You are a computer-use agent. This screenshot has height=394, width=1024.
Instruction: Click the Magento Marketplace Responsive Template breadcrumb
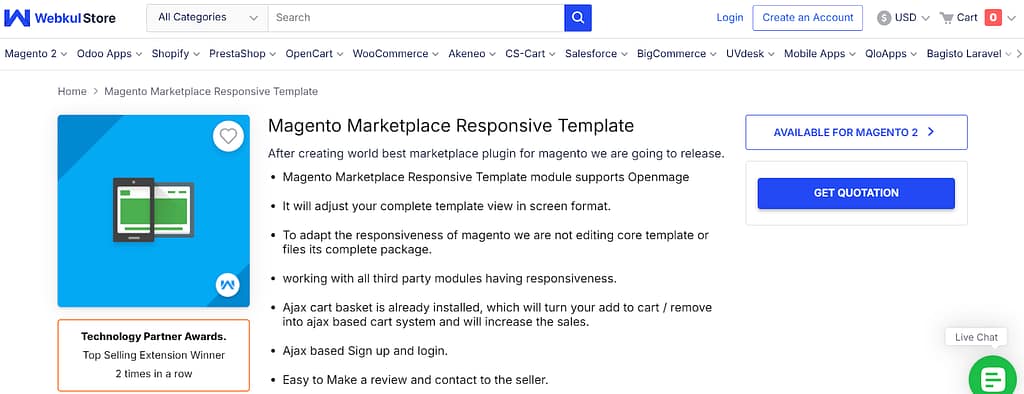coord(211,91)
